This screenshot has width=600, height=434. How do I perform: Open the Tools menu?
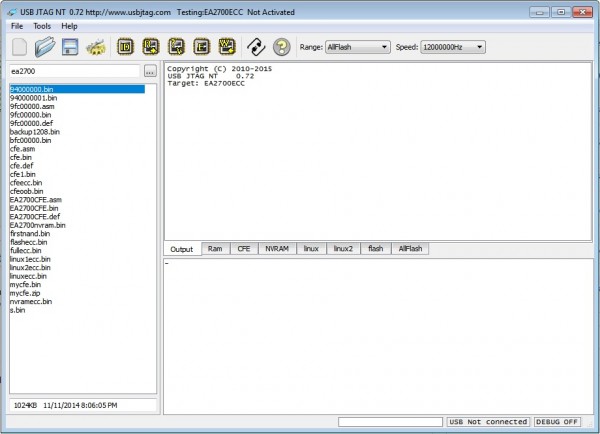[x=42, y=26]
